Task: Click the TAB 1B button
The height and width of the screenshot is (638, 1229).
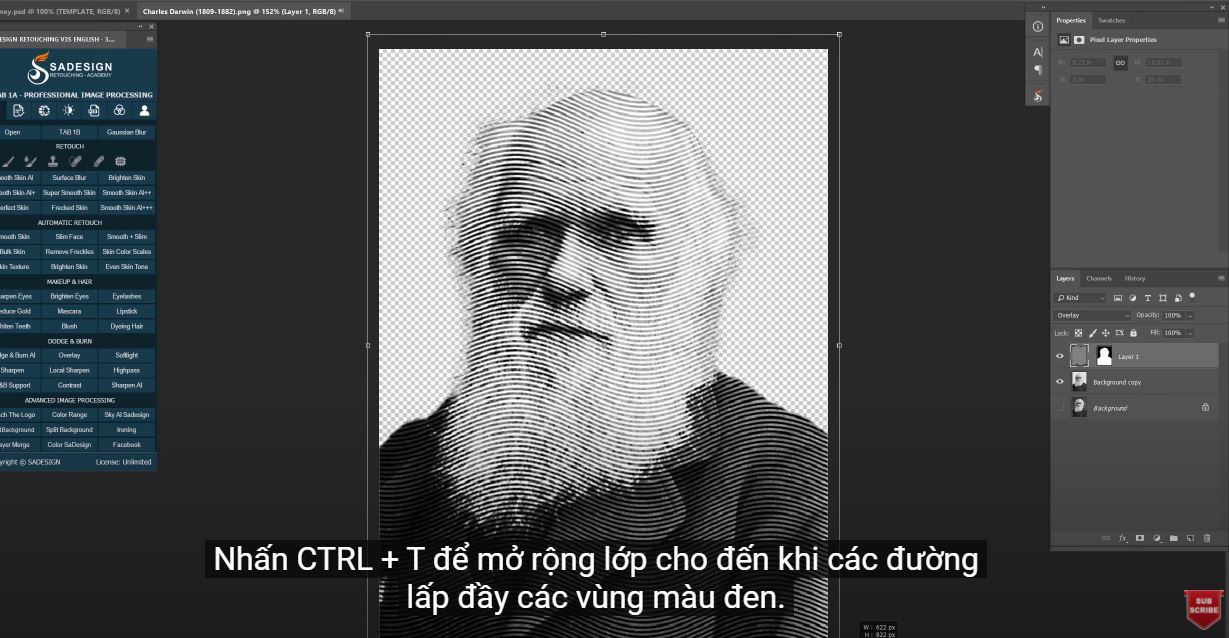Action: tap(69, 132)
